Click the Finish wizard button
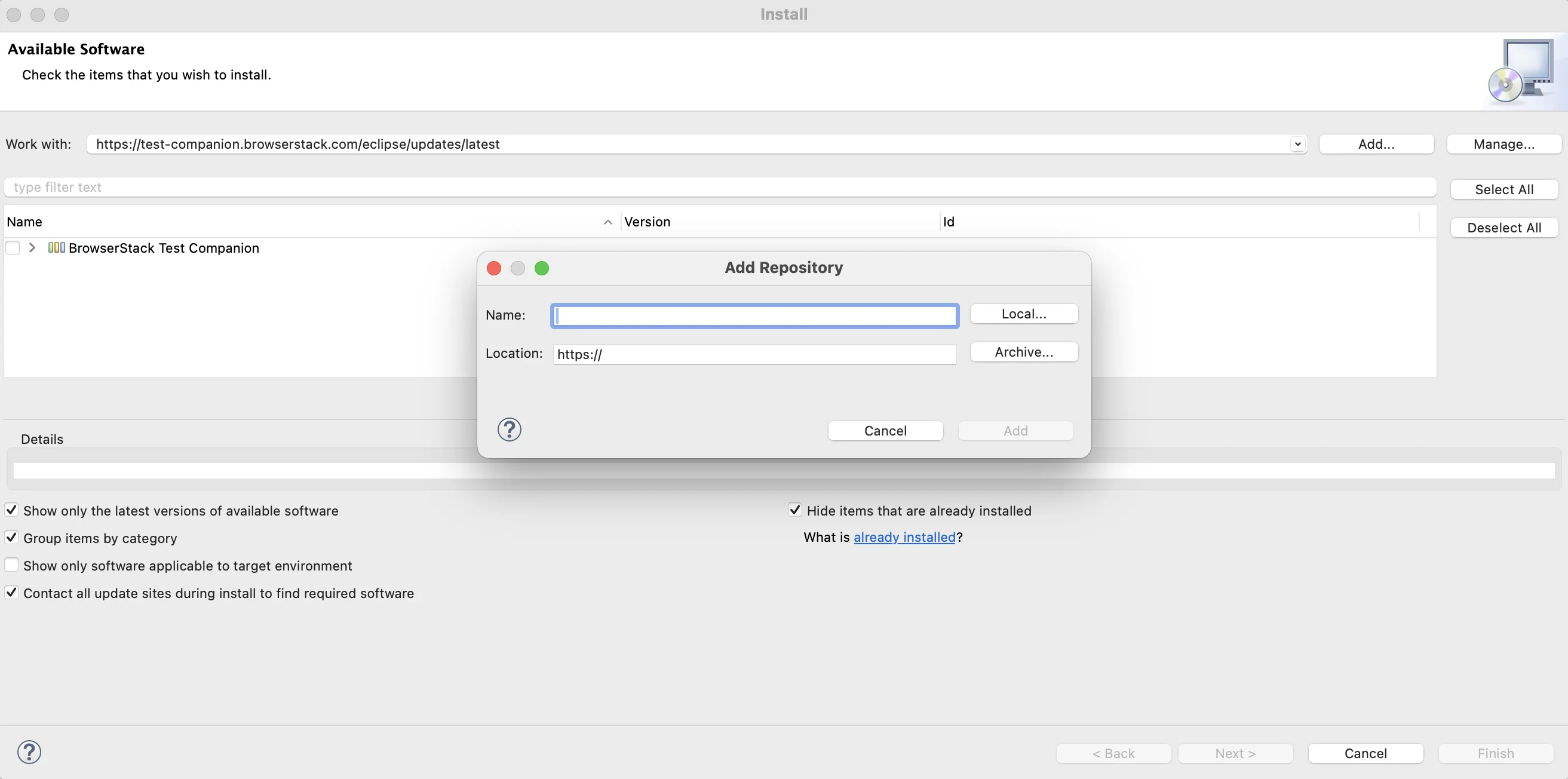Viewport: 1568px width, 779px height. [1496, 753]
